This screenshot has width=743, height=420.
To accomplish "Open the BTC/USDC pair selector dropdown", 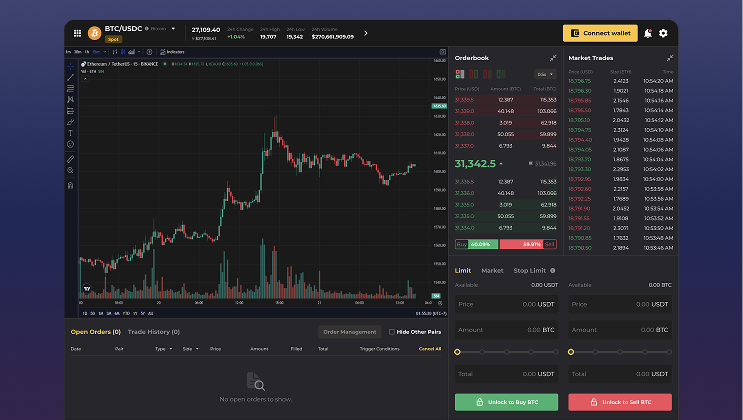I will pos(173,28).
